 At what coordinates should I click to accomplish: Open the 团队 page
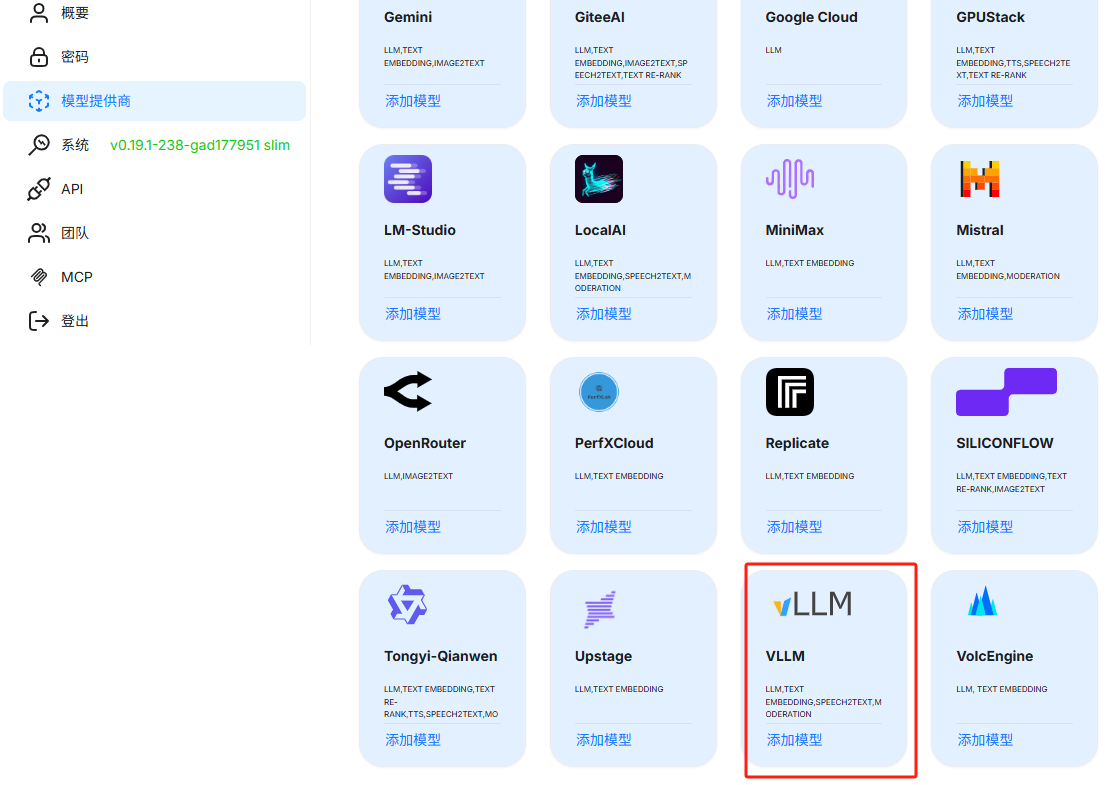tap(154, 233)
